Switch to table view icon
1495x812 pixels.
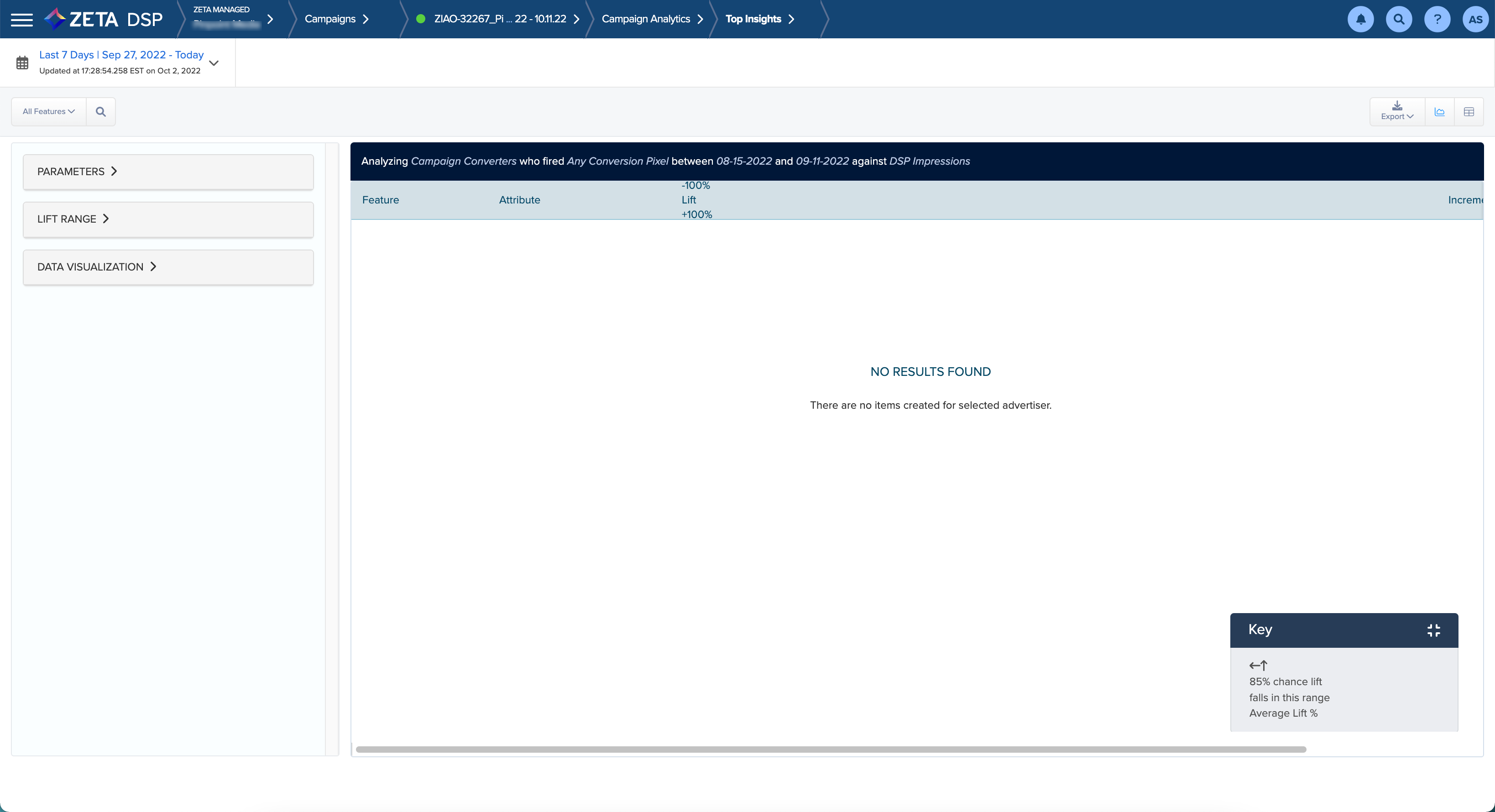click(1469, 112)
